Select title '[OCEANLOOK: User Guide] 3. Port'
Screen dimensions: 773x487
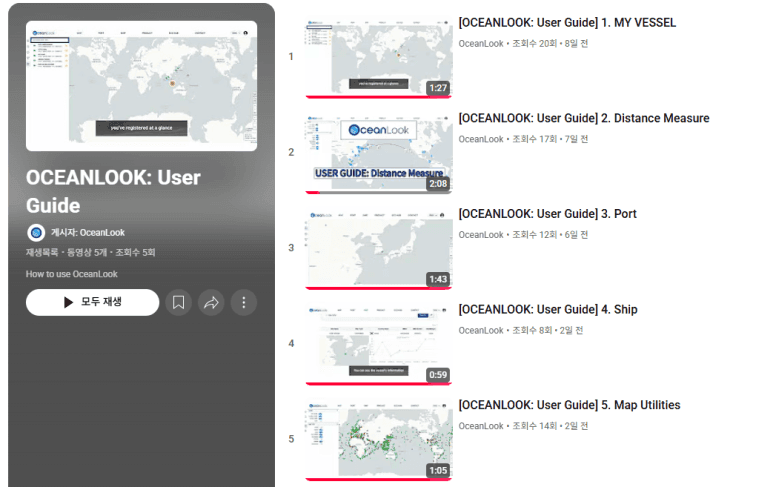pyautogui.click(x=547, y=214)
